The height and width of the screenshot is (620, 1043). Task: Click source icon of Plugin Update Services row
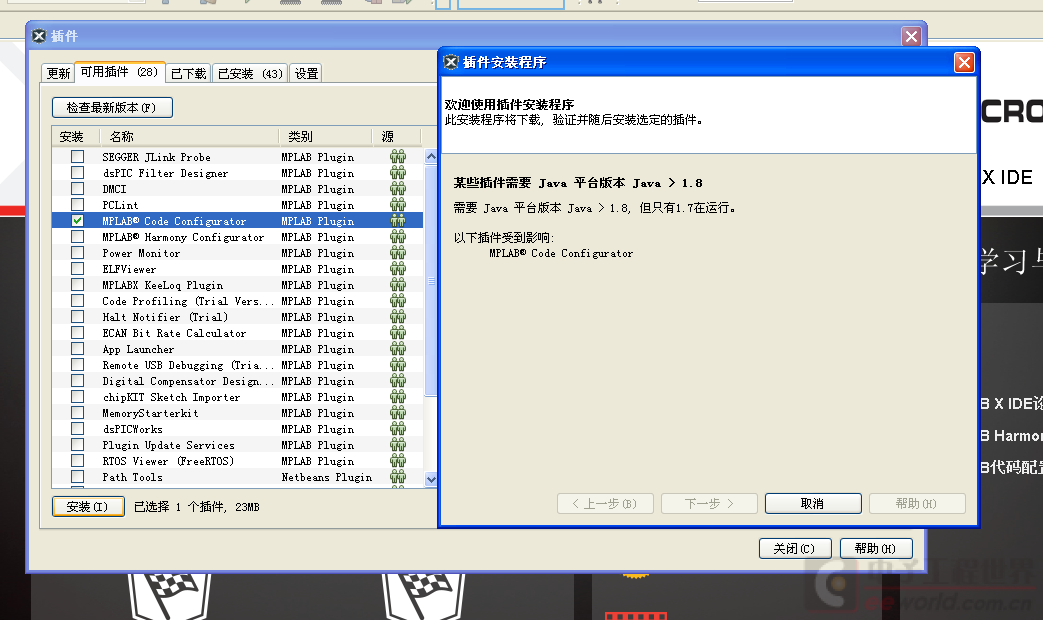point(398,444)
